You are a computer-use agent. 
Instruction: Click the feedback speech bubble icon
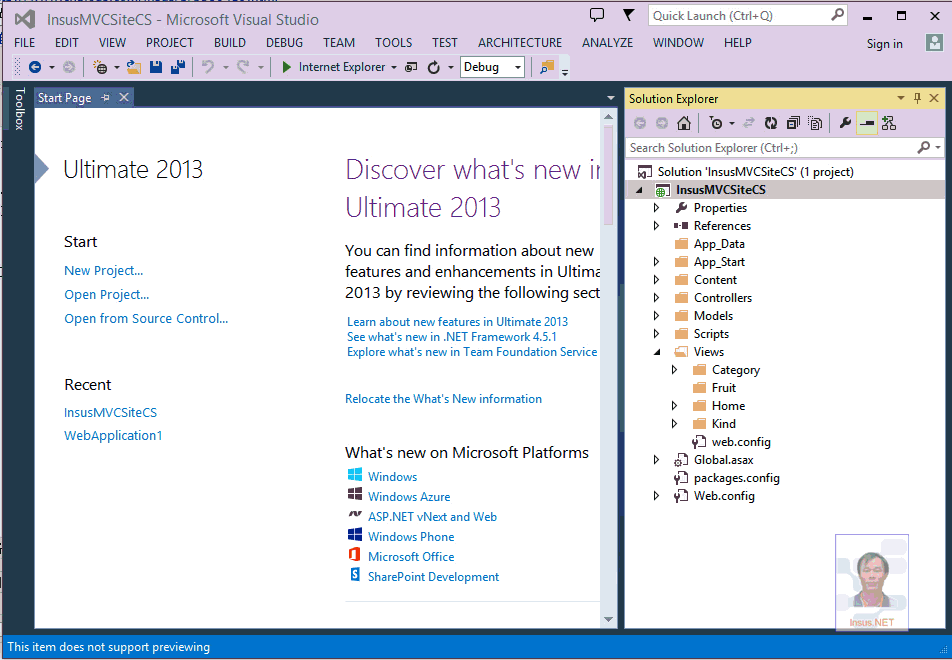(597, 15)
